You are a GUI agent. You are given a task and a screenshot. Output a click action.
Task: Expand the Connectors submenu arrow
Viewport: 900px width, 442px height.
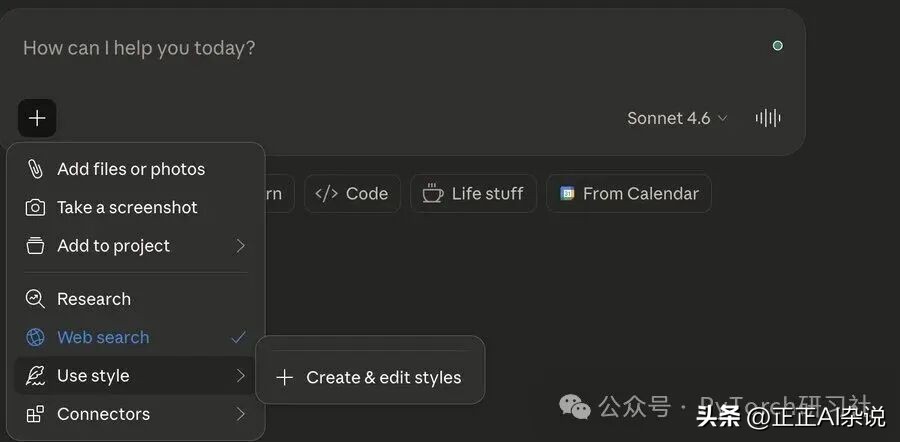(240, 414)
